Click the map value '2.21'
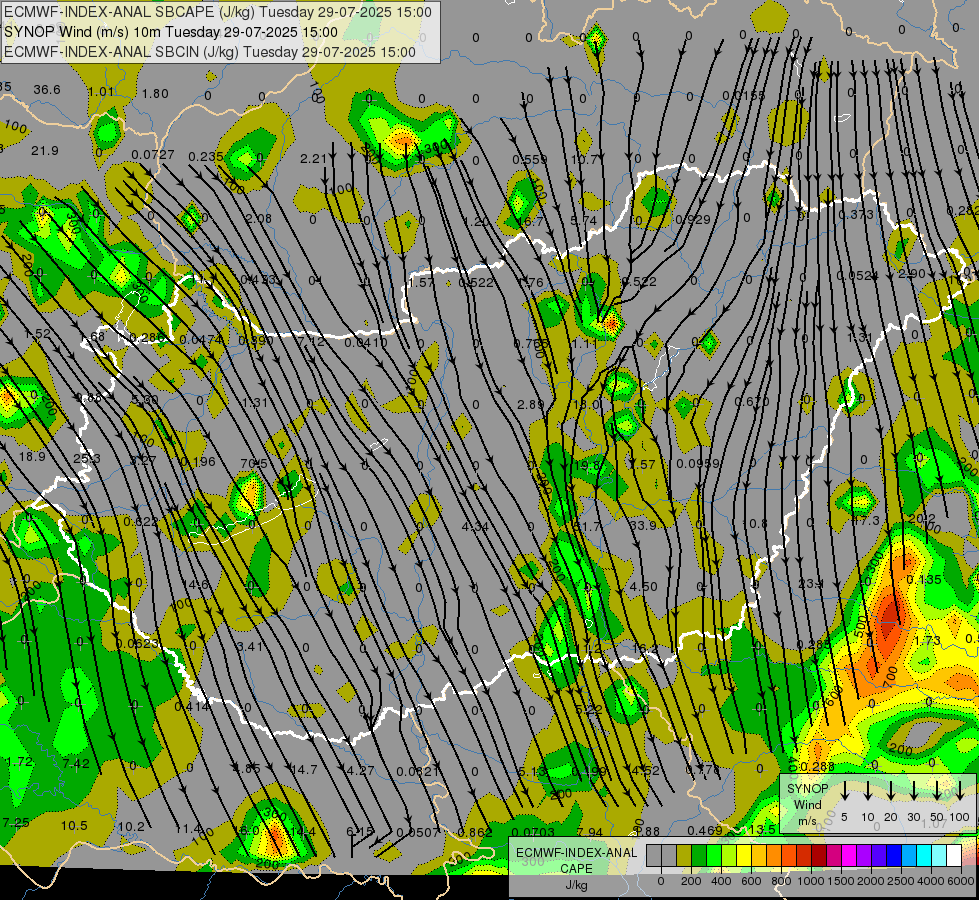The height and width of the screenshot is (900, 979). click(x=313, y=159)
